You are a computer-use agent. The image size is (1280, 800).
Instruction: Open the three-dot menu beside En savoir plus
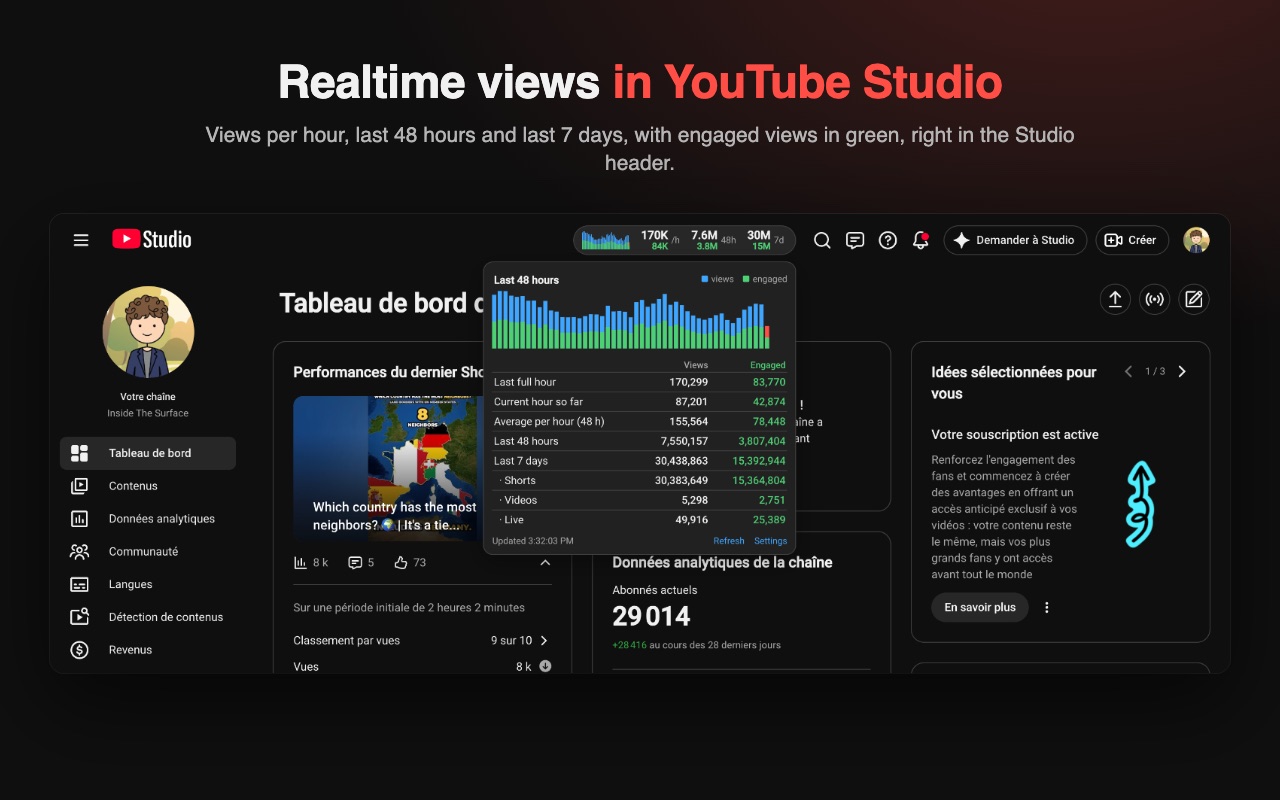click(1047, 607)
